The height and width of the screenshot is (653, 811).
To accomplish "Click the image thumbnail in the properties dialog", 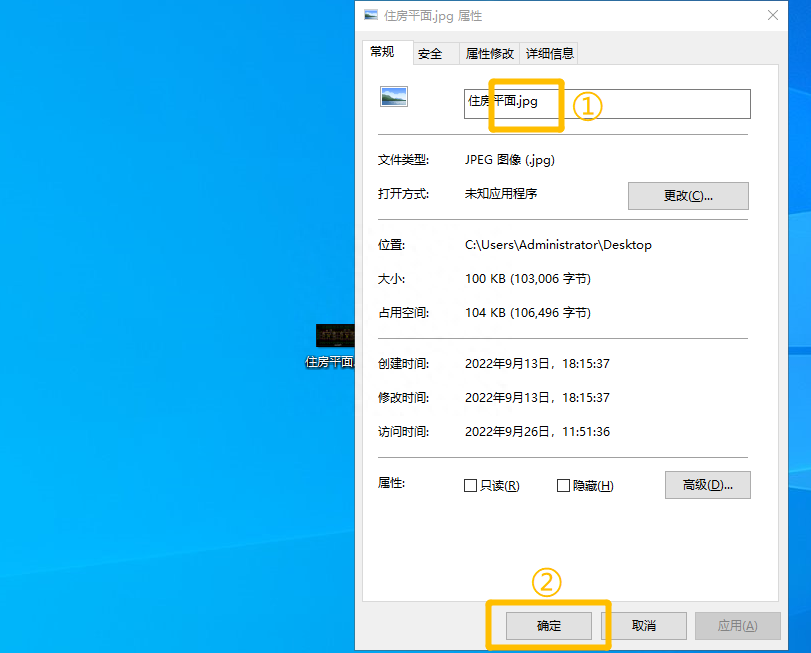I will pyautogui.click(x=396, y=96).
